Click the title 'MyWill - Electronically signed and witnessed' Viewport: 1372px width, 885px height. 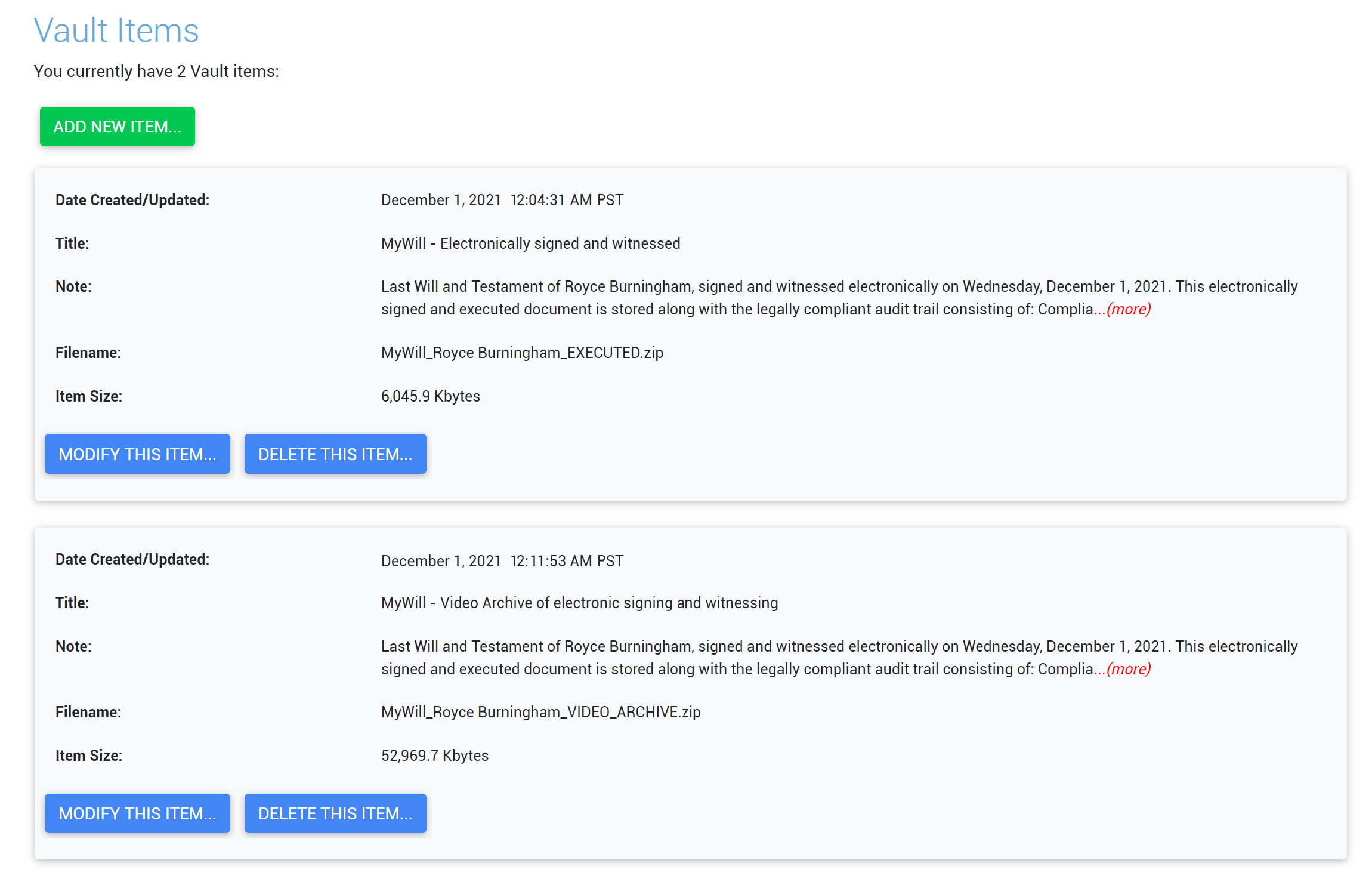530,243
